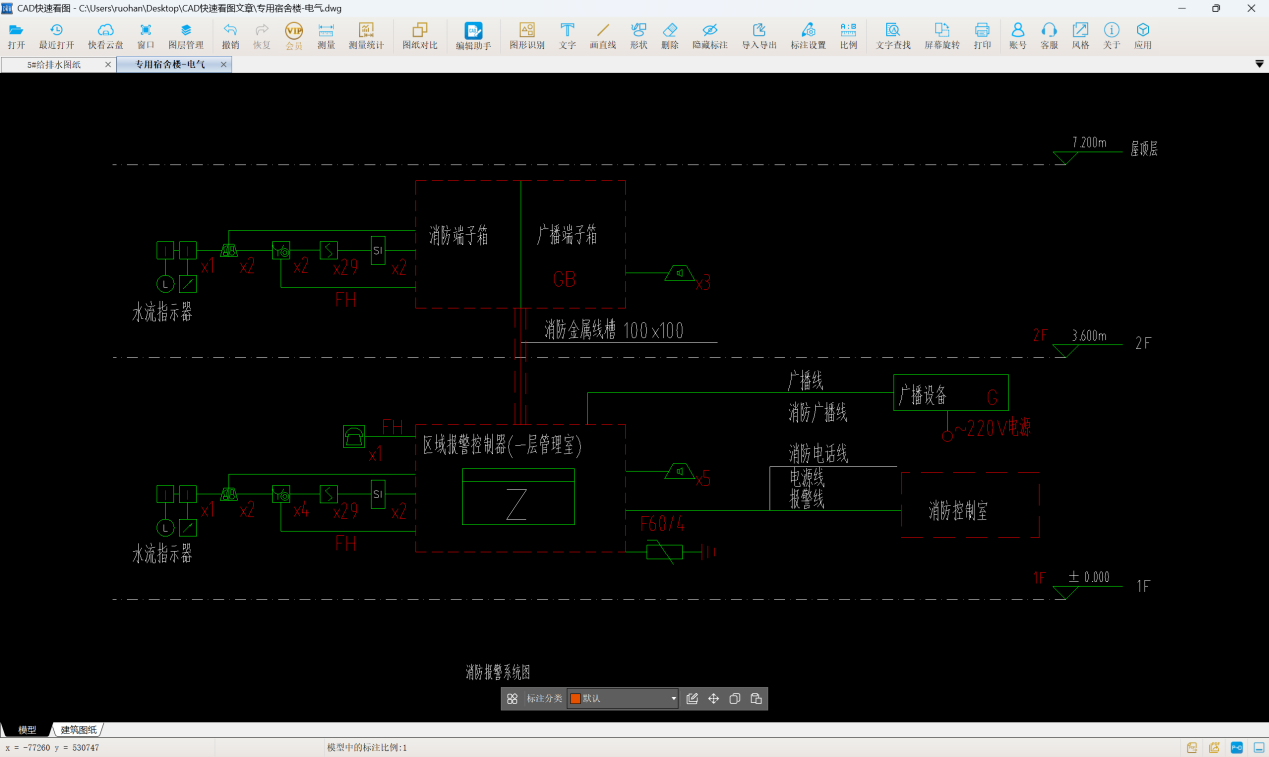Viewport: 1269px width, 757px height.
Task: Choose the 删除 eraser tool
Action: 670,36
